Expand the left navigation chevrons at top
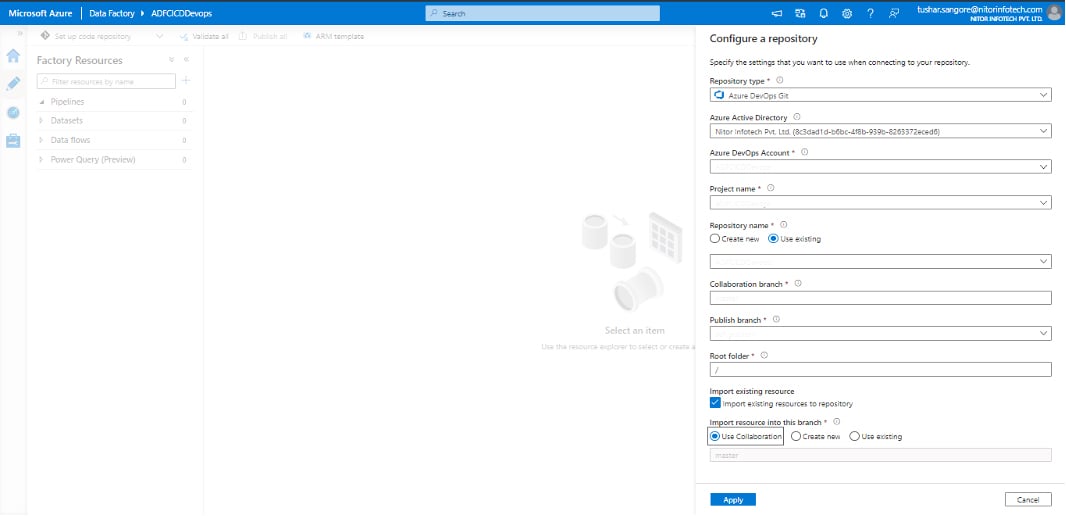The width and height of the screenshot is (1066, 516). [20, 33]
